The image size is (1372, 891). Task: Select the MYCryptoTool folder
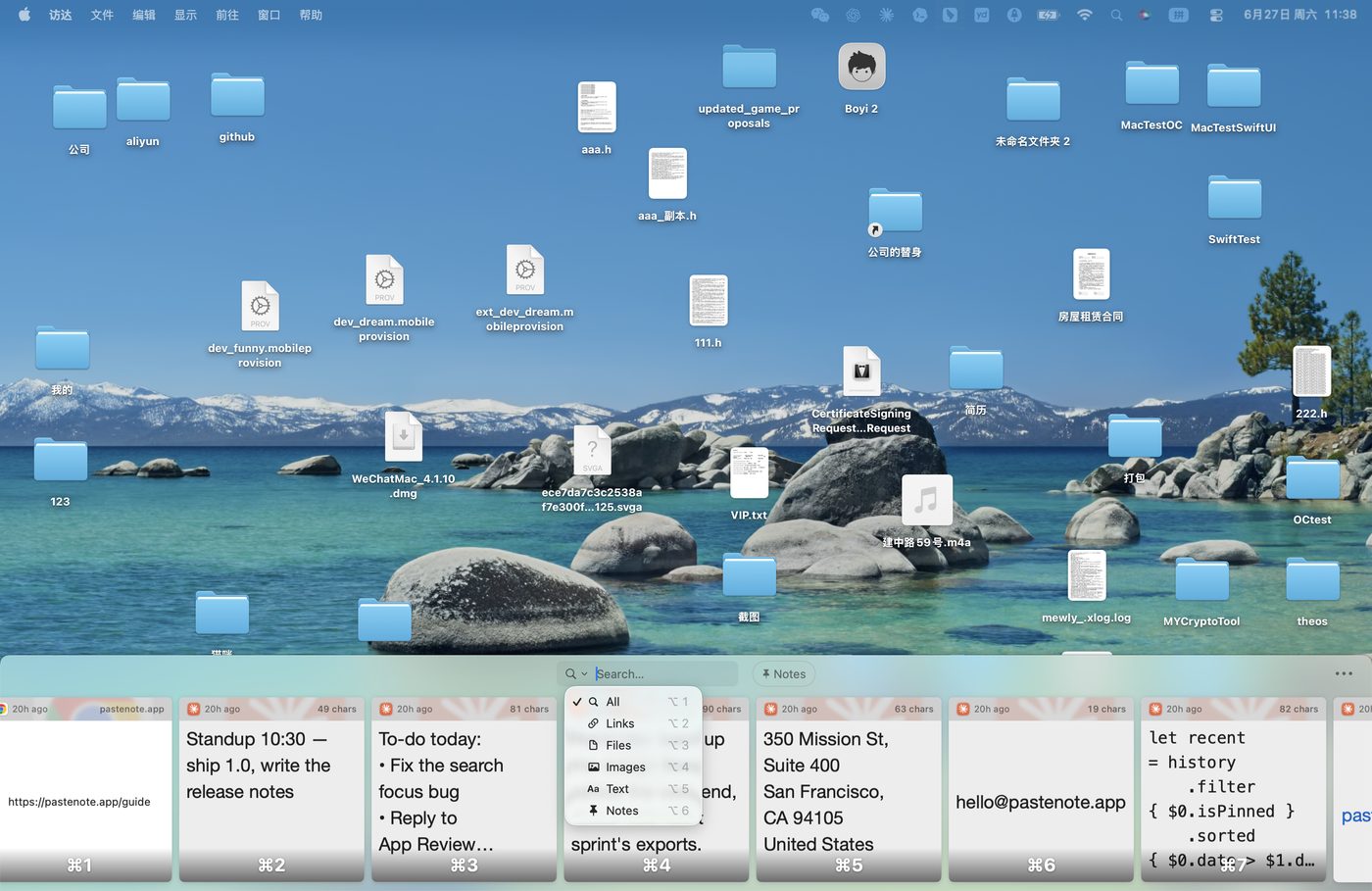tap(1201, 580)
